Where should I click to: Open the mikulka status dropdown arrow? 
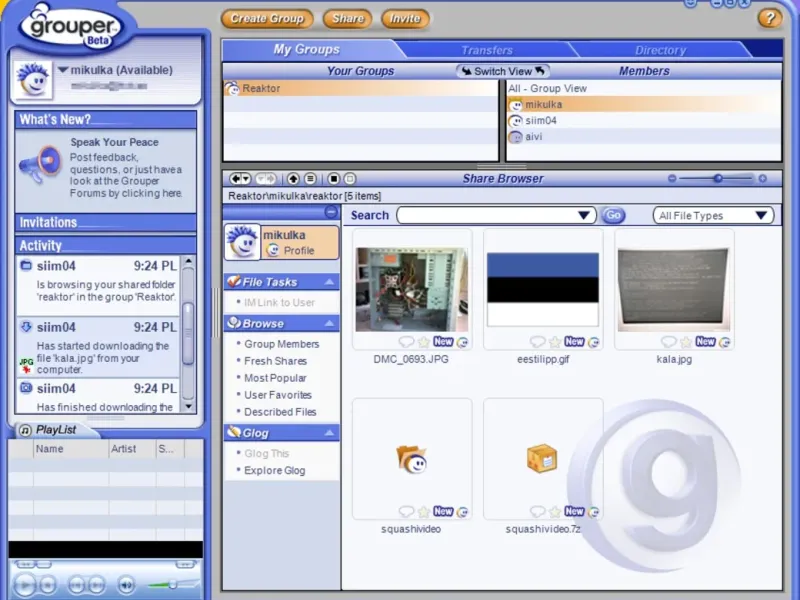pyautogui.click(x=63, y=70)
